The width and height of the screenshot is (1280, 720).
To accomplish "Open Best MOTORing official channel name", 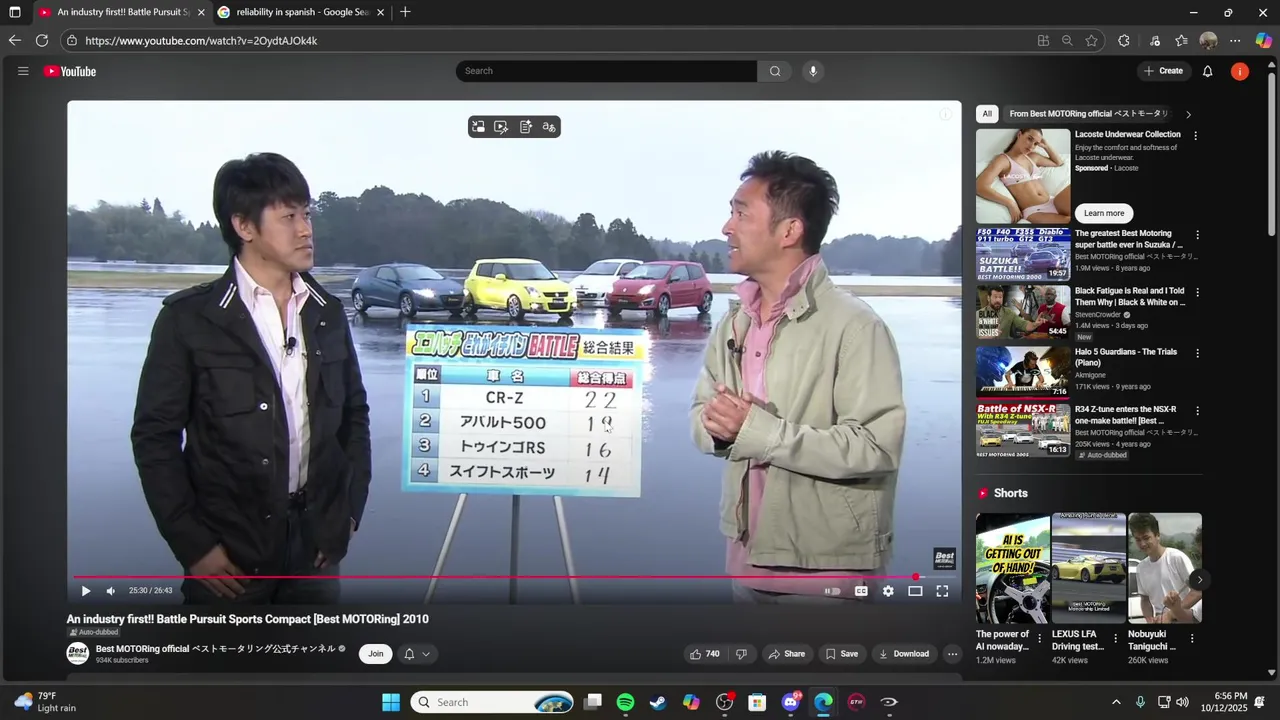I will click(x=215, y=649).
